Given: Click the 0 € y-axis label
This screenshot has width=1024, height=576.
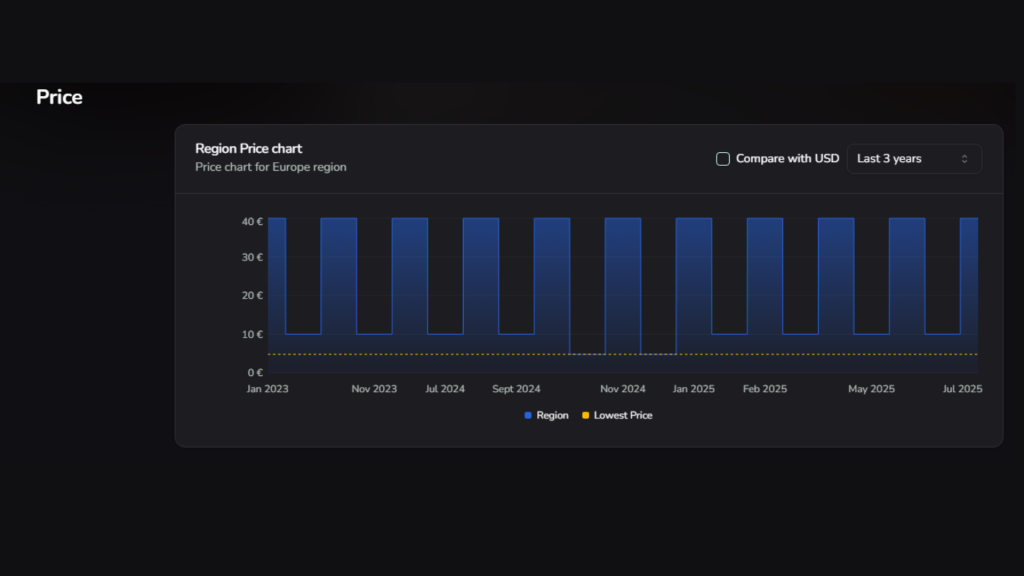Looking at the screenshot, I should (x=254, y=373).
